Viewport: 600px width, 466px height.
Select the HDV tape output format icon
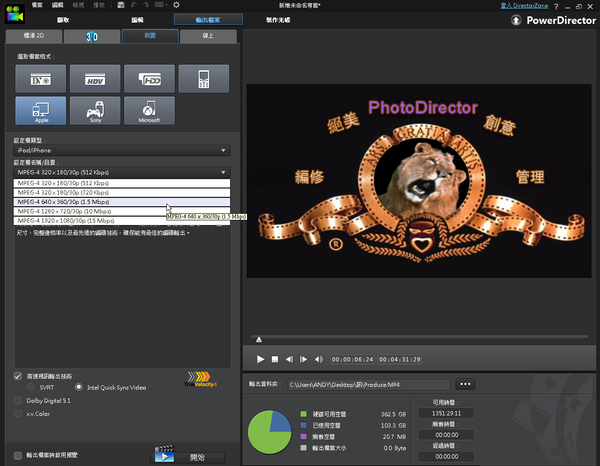[95, 79]
